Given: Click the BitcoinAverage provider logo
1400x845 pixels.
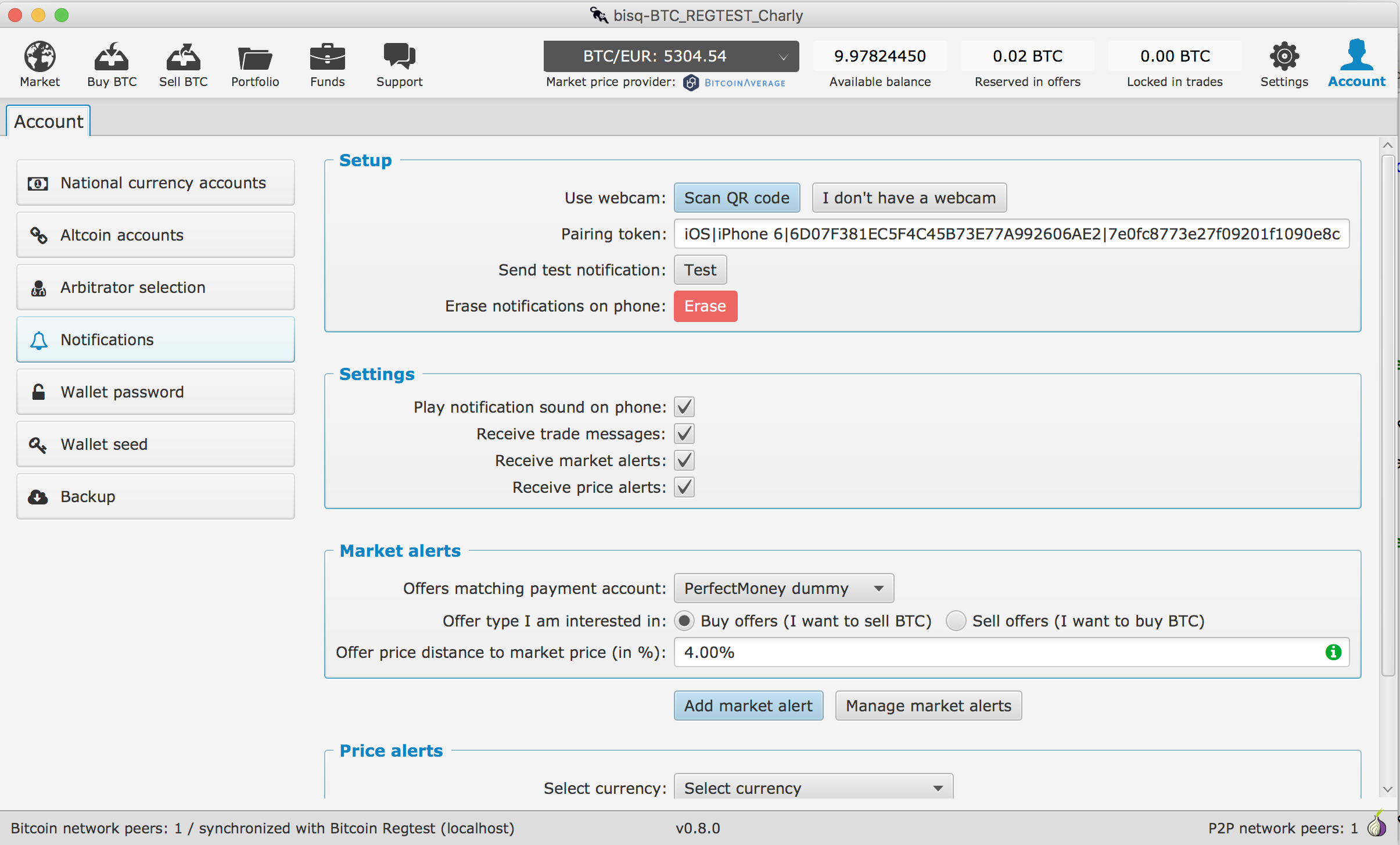Looking at the screenshot, I should pyautogui.click(x=734, y=83).
